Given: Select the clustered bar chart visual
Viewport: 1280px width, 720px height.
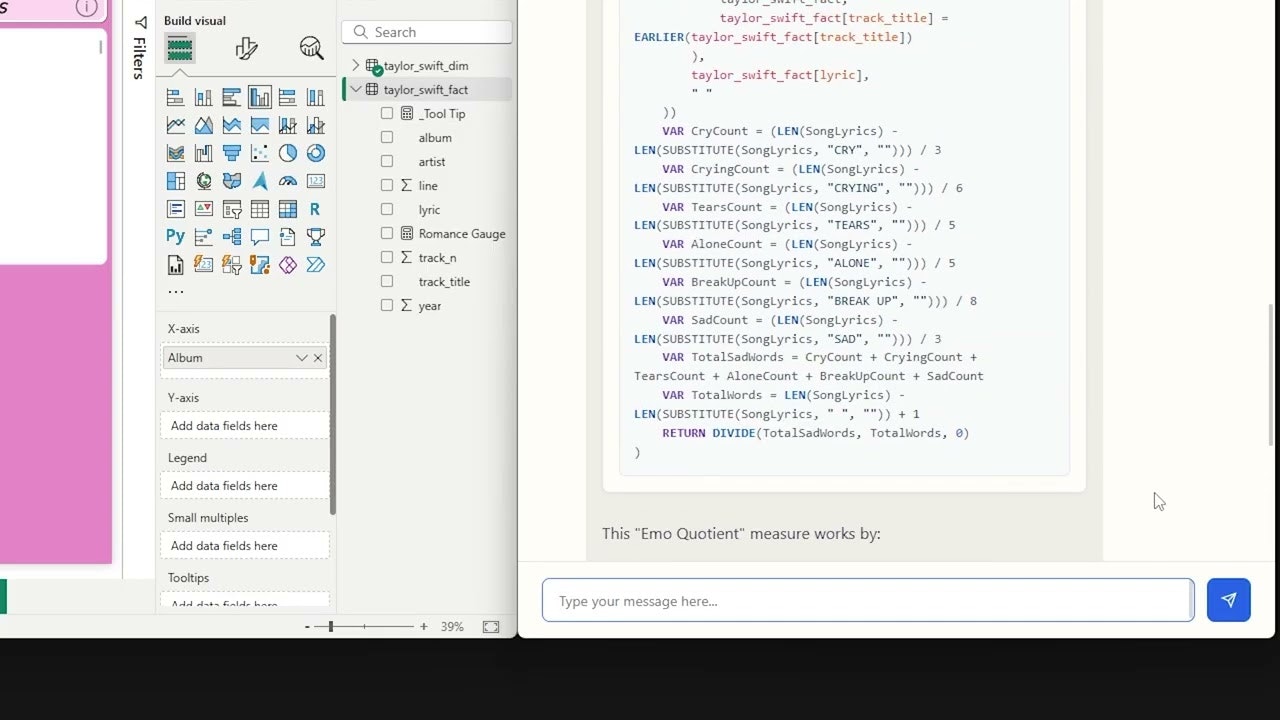Looking at the screenshot, I should coord(231,97).
